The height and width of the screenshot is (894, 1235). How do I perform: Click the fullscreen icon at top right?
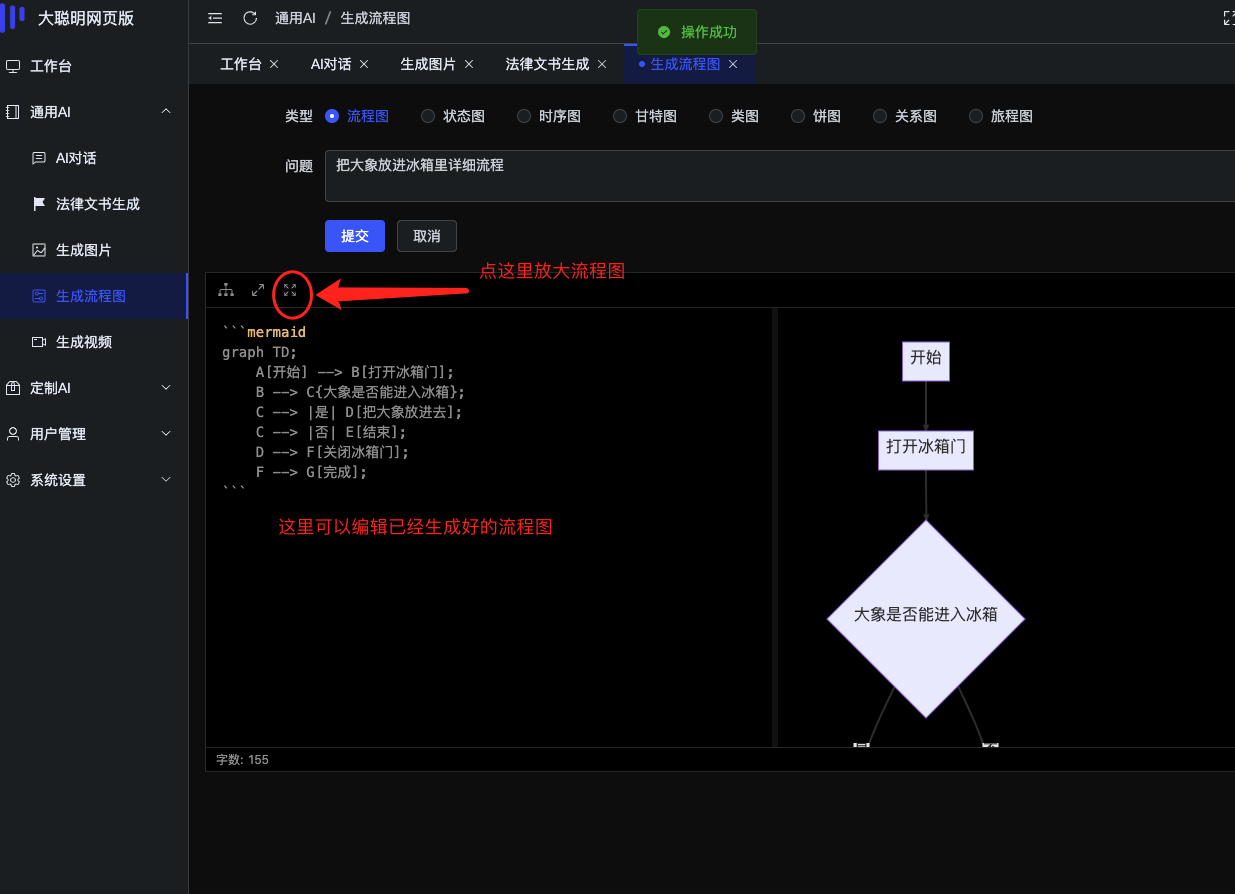[x=1229, y=18]
